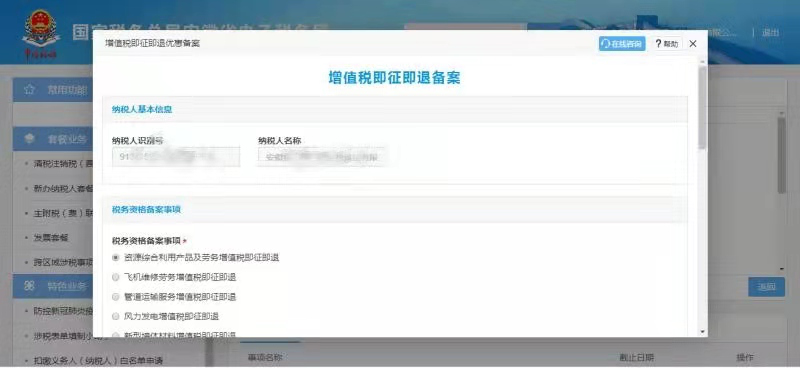Image resolution: width=800 pixels, height=368 pixels.
Task: Open 发票套餐 in the sidebar
Action: 51,238
